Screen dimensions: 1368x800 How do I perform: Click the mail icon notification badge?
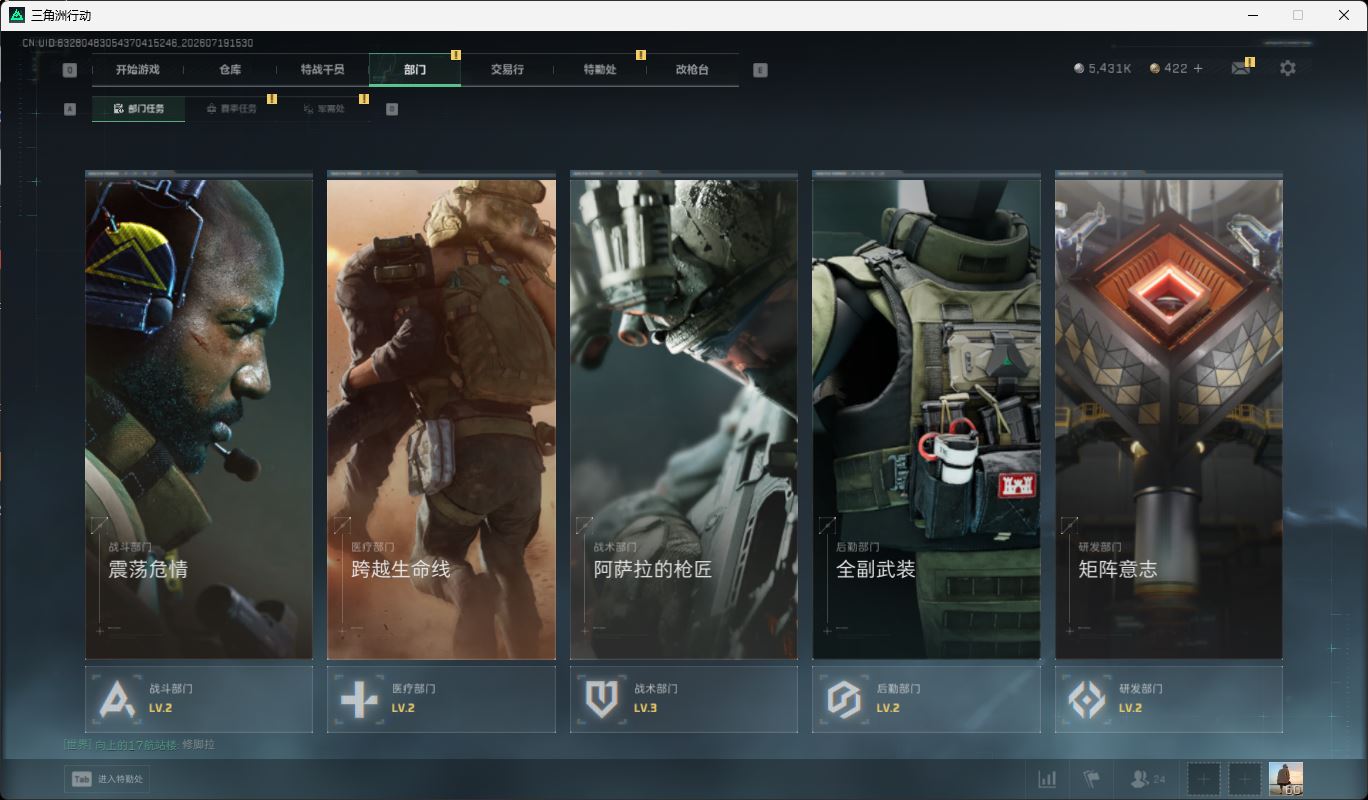[1250, 62]
